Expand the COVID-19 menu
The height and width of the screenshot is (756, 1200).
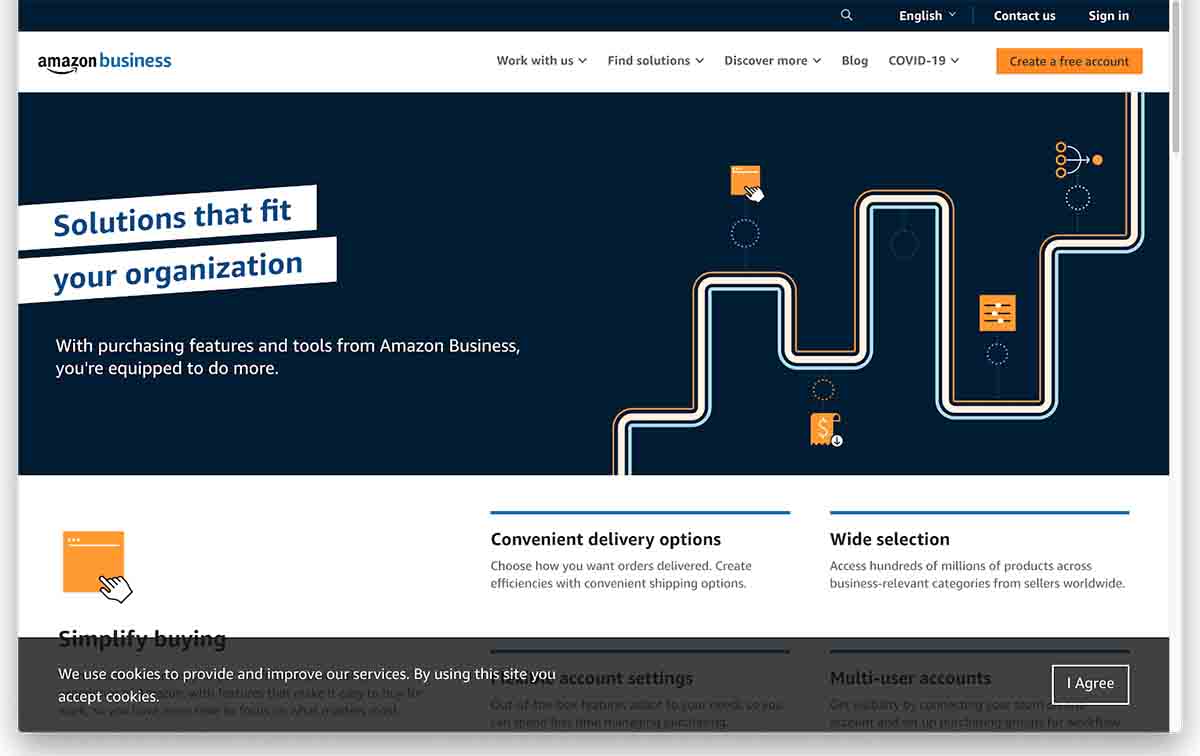[924, 61]
